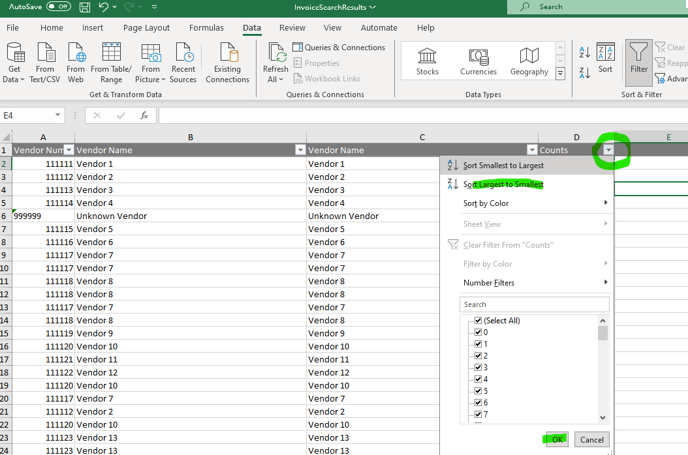Switch to Page Layout tab
This screenshot has width=688, height=455.
146,28
